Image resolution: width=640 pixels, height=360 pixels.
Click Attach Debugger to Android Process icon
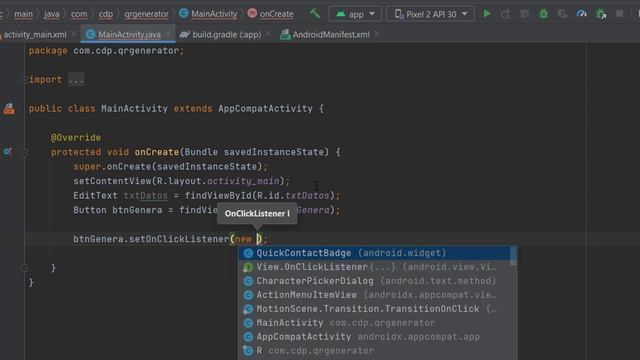click(x=601, y=14)
